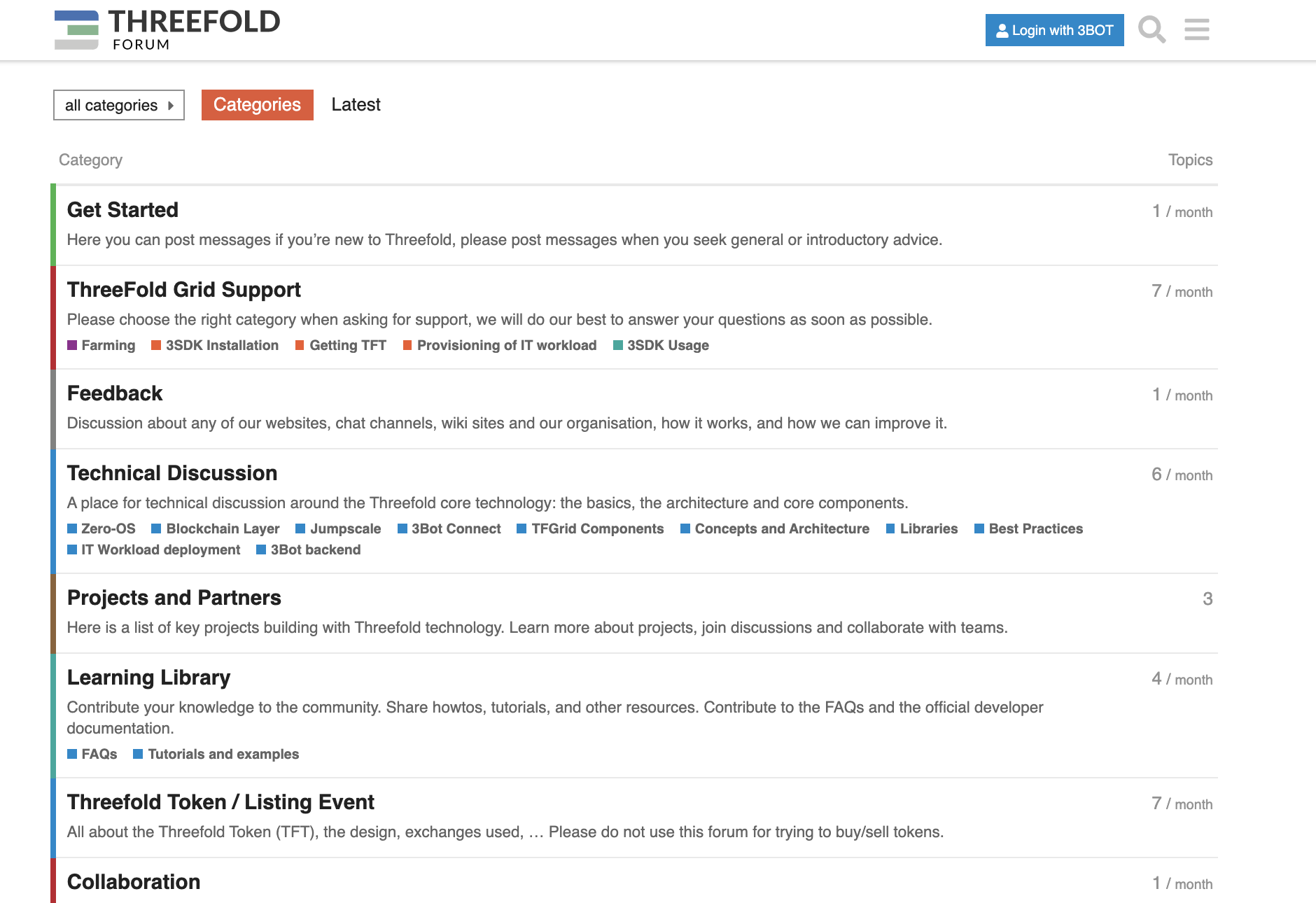Open the Blockchain Layer subcategory tag

click(222, 528)
